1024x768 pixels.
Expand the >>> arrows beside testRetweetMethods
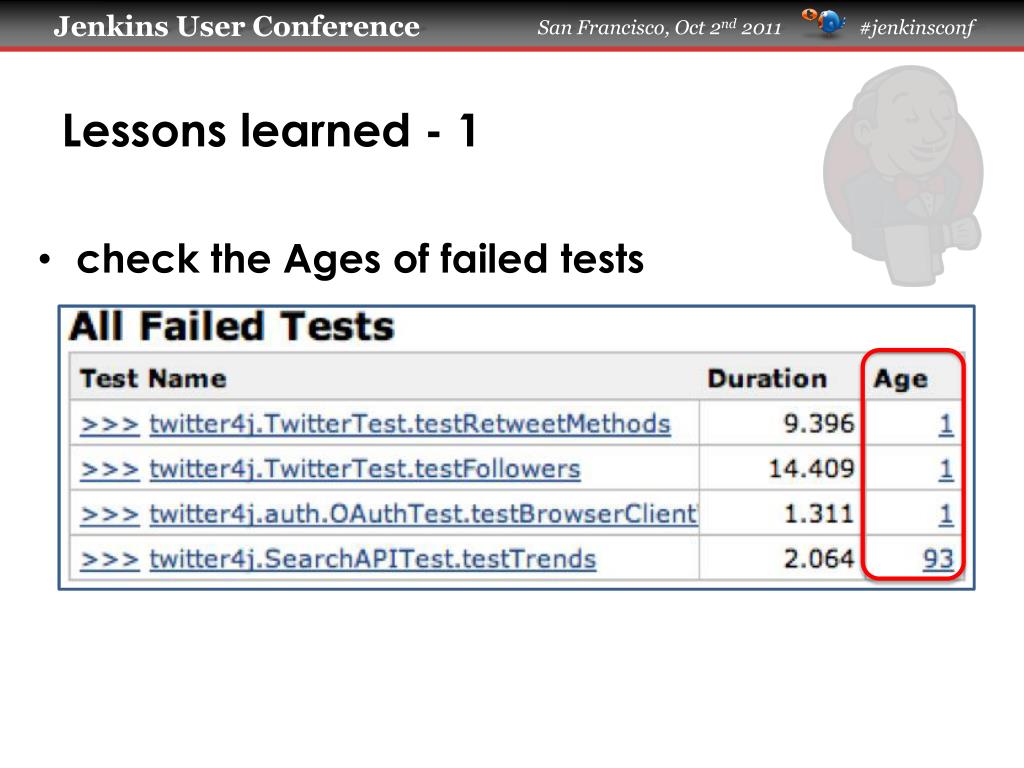(110, 425)
